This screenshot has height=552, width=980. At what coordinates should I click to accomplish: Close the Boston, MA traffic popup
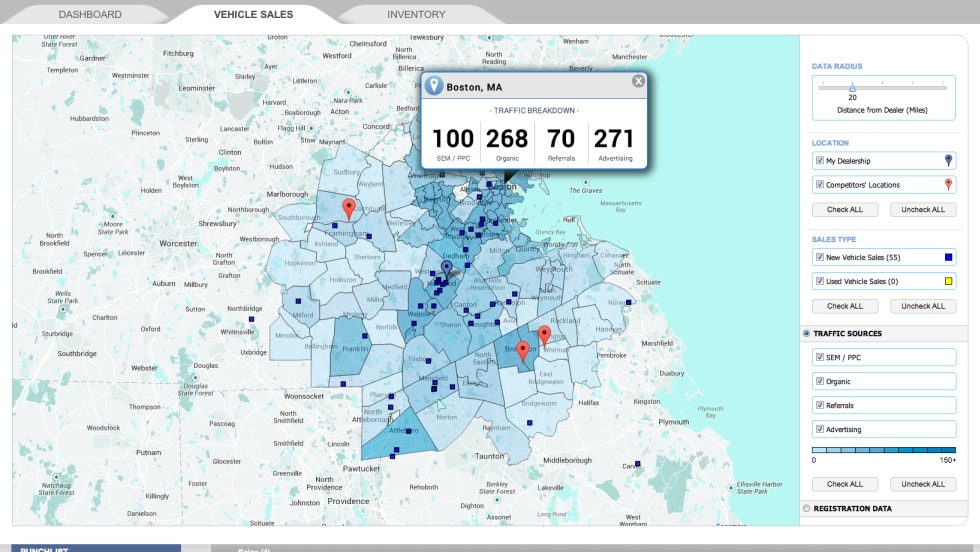[638, 82]
